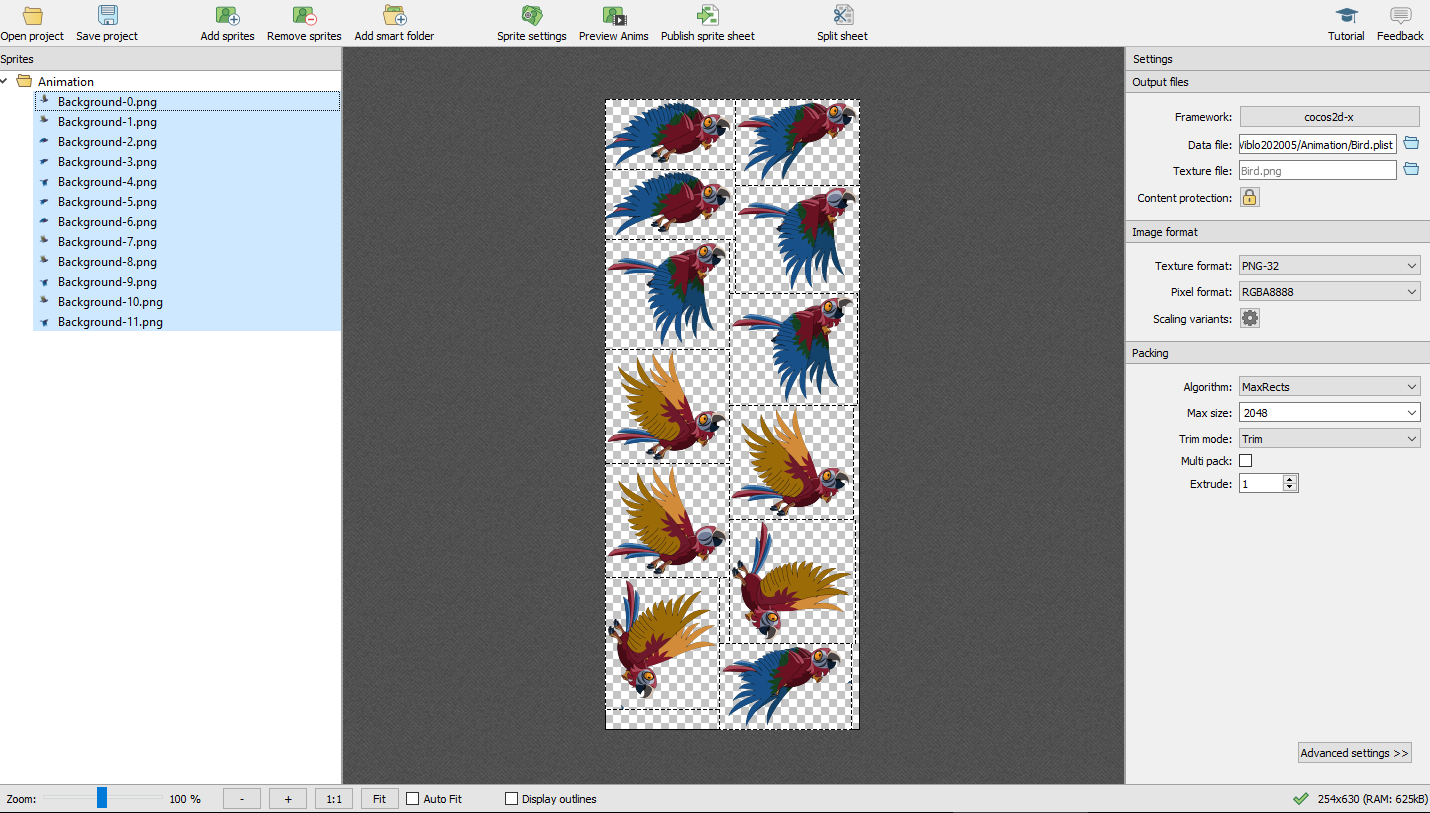
Task: Open the Trim mode dropdown
Action: point(1329,439)
